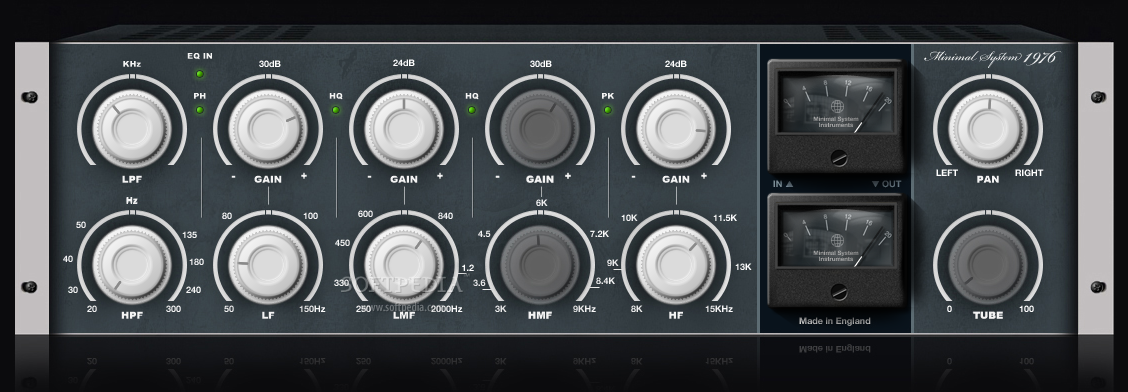Click the RIGHT pan label
This screenshot has height=392, width=1128.
click(x=1029, y=173)
